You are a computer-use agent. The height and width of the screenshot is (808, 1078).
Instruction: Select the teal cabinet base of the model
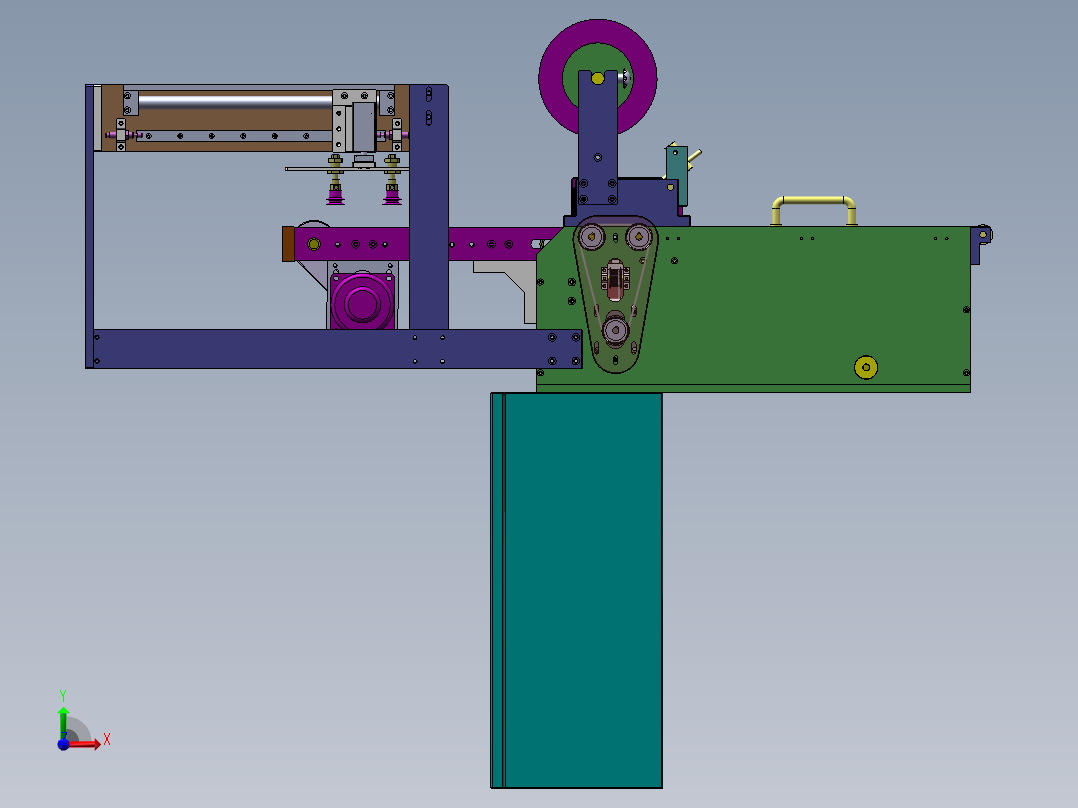click(x=576, y=590)
